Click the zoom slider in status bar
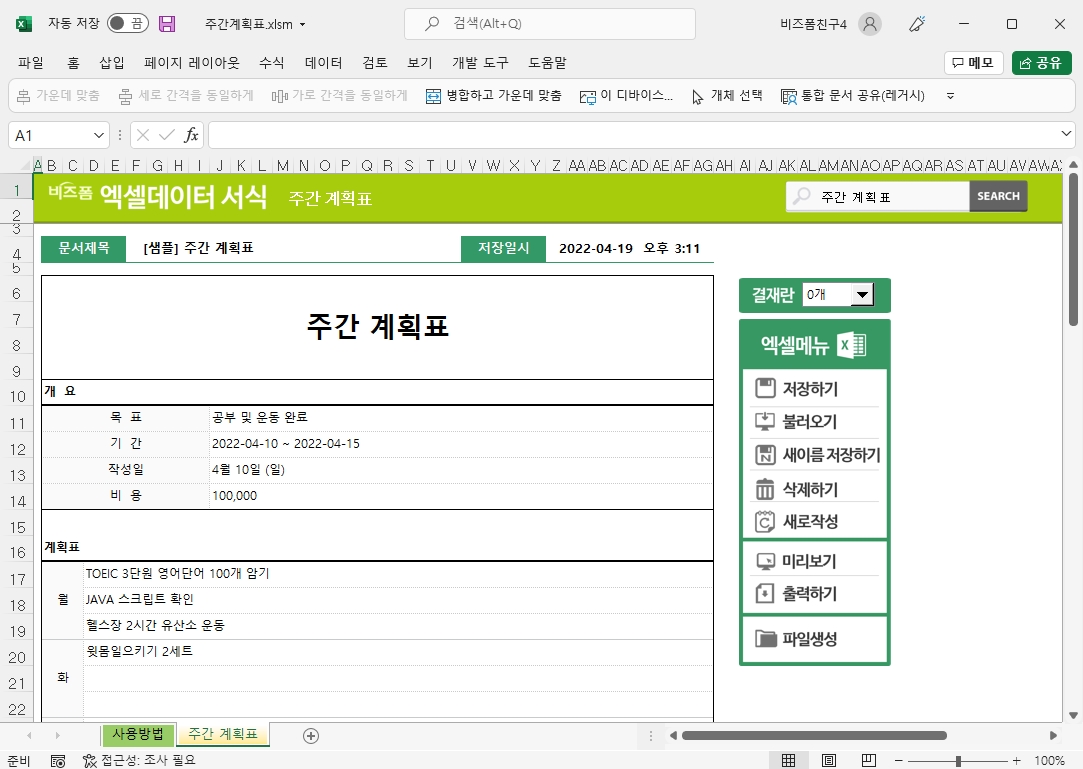 958,761
